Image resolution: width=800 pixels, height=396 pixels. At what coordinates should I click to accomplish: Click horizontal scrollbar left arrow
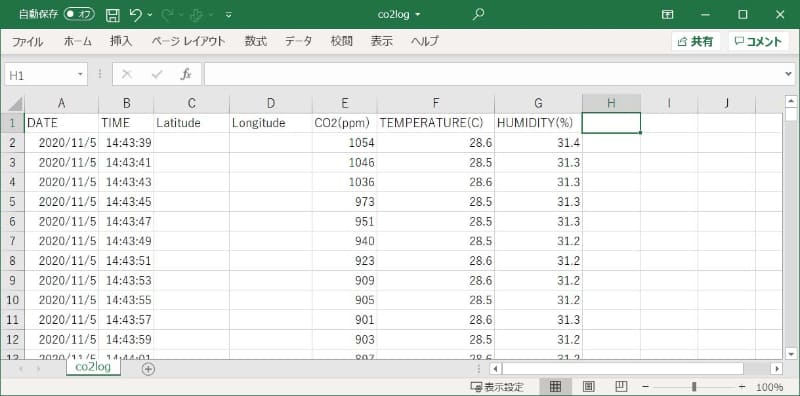(495, 368)
